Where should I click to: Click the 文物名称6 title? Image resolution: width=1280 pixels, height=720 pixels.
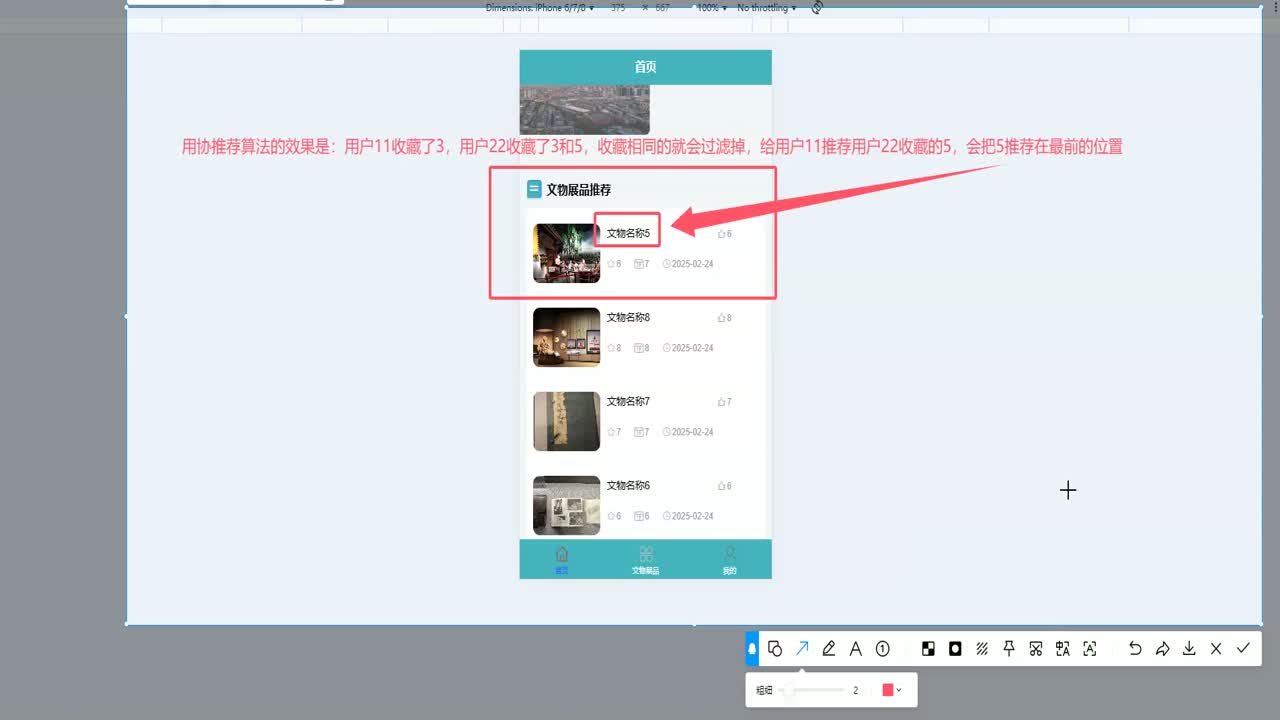(628, 485)
